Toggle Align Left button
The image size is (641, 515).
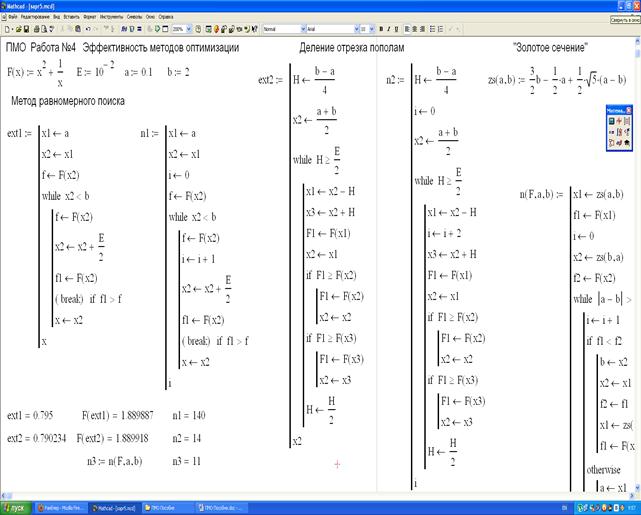click(x=407, y=29)
